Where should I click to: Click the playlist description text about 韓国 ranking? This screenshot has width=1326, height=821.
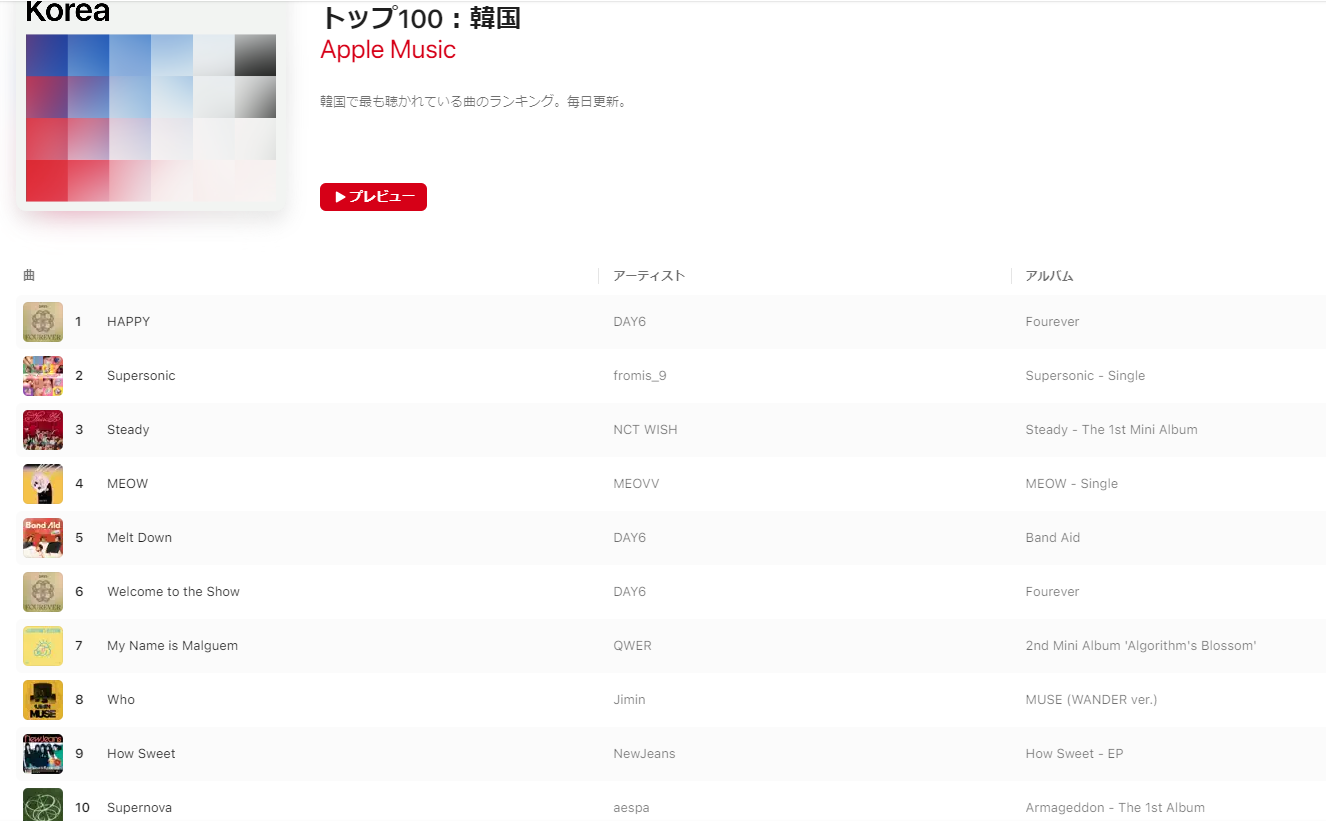[474, 102]
